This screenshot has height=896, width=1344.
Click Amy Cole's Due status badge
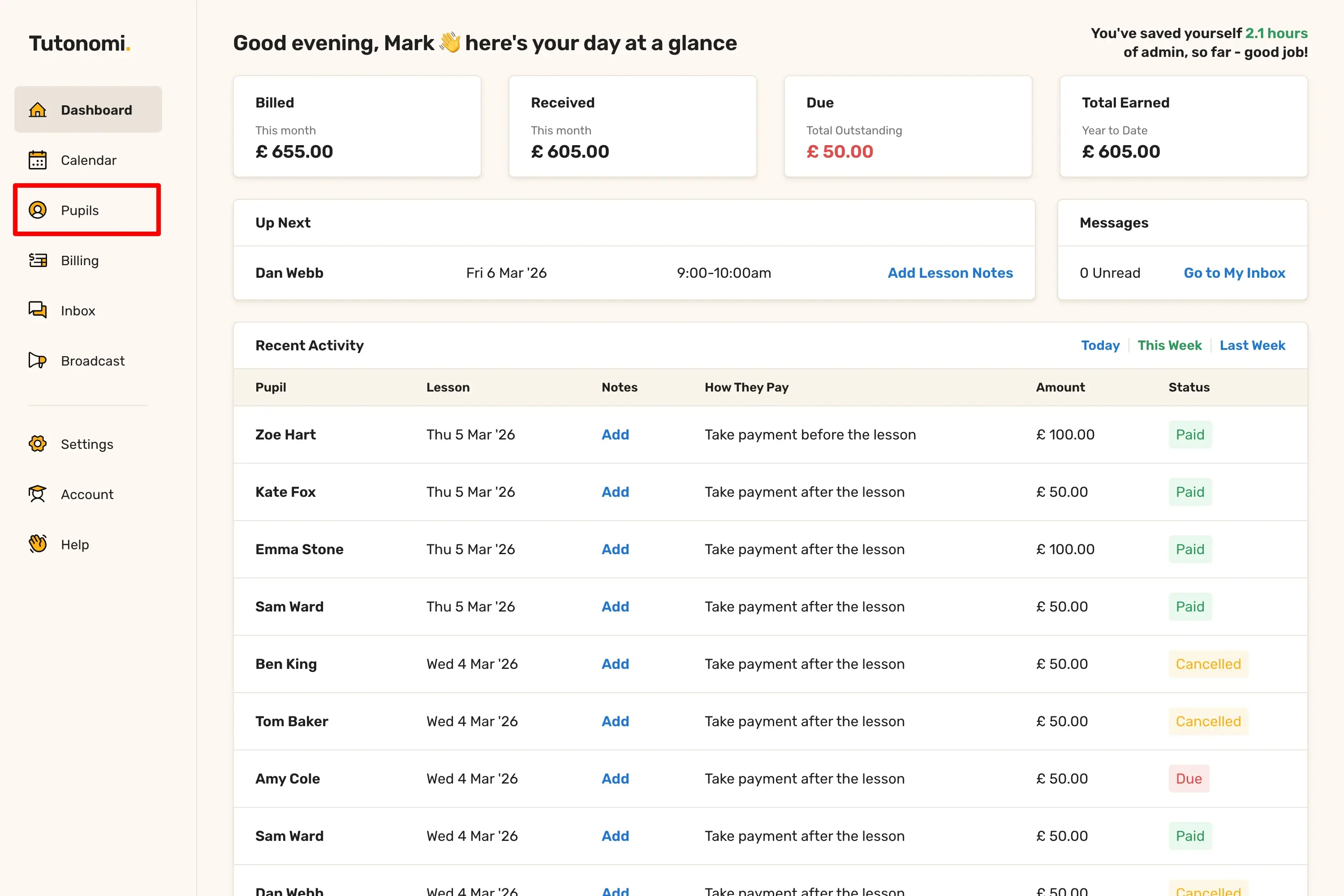[x=1189, y=779]
